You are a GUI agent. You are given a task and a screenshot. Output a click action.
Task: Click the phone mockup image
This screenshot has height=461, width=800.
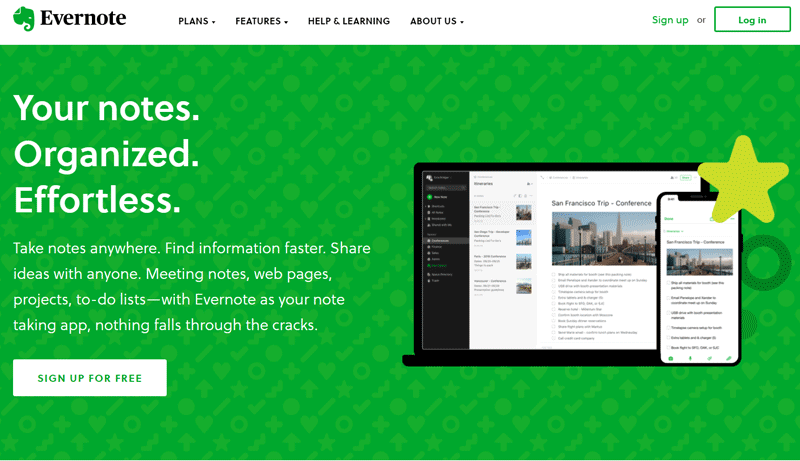(x=698, y=278)
